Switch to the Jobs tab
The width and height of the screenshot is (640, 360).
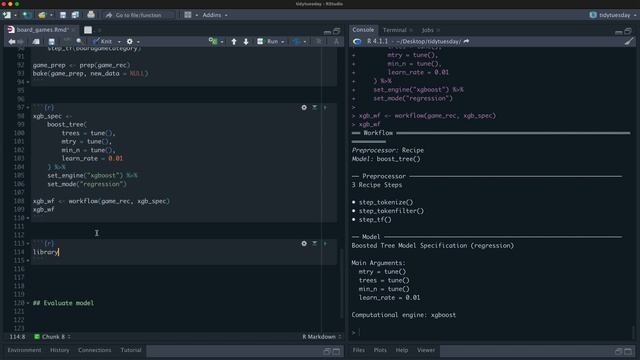tap(427, 30)
